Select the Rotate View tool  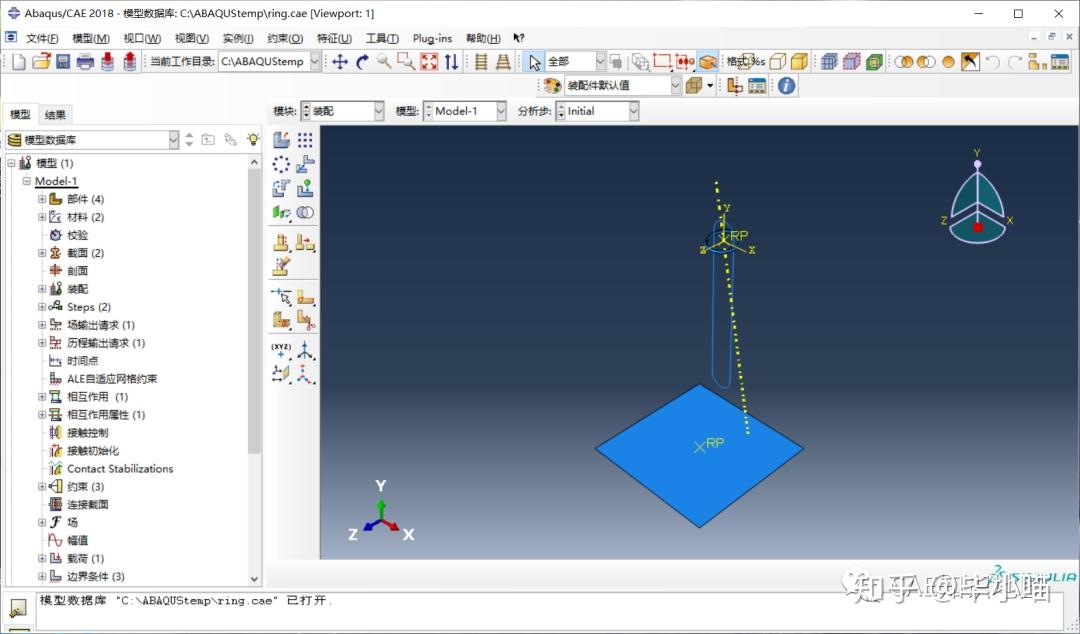363,61
